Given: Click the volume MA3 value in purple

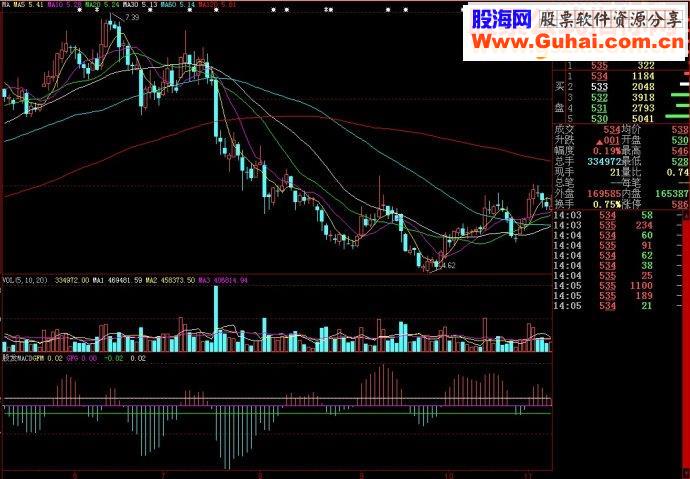Looking at the screenshot, I should (223, 280).
